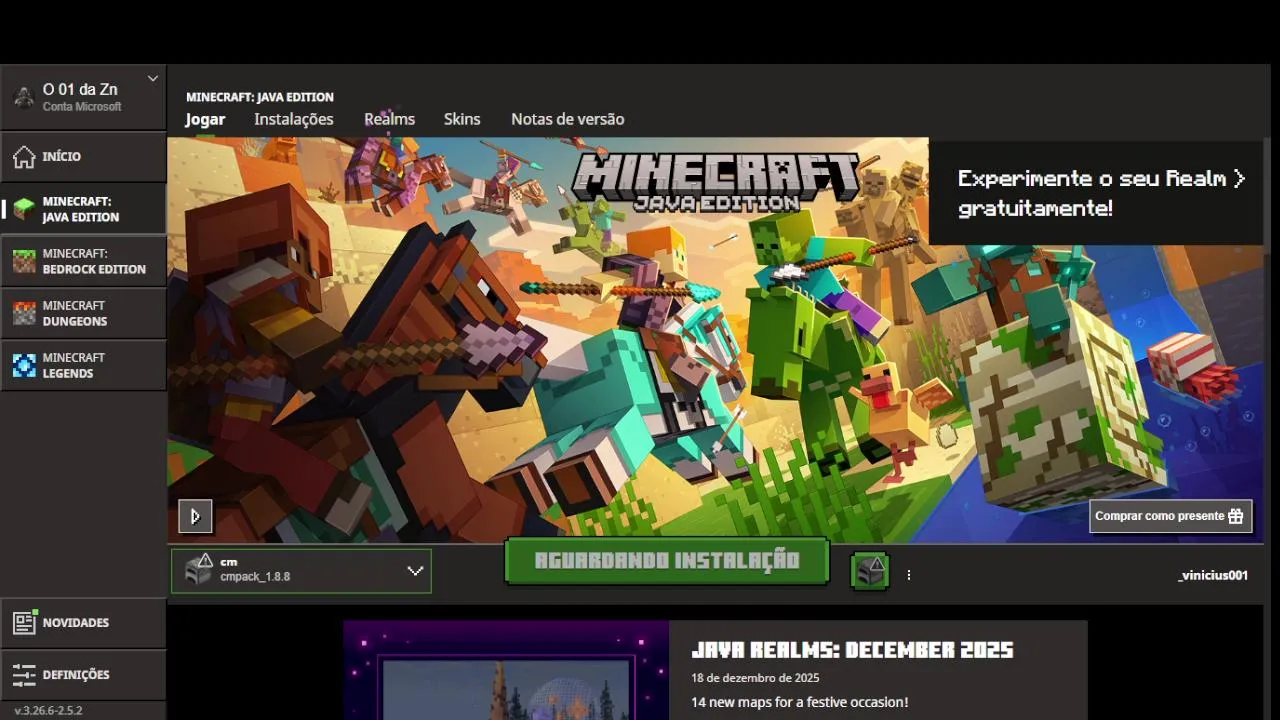This screenshot has width=1280, height=720.
Task: Play the banner animation button
Action: [x=195, y=516]
